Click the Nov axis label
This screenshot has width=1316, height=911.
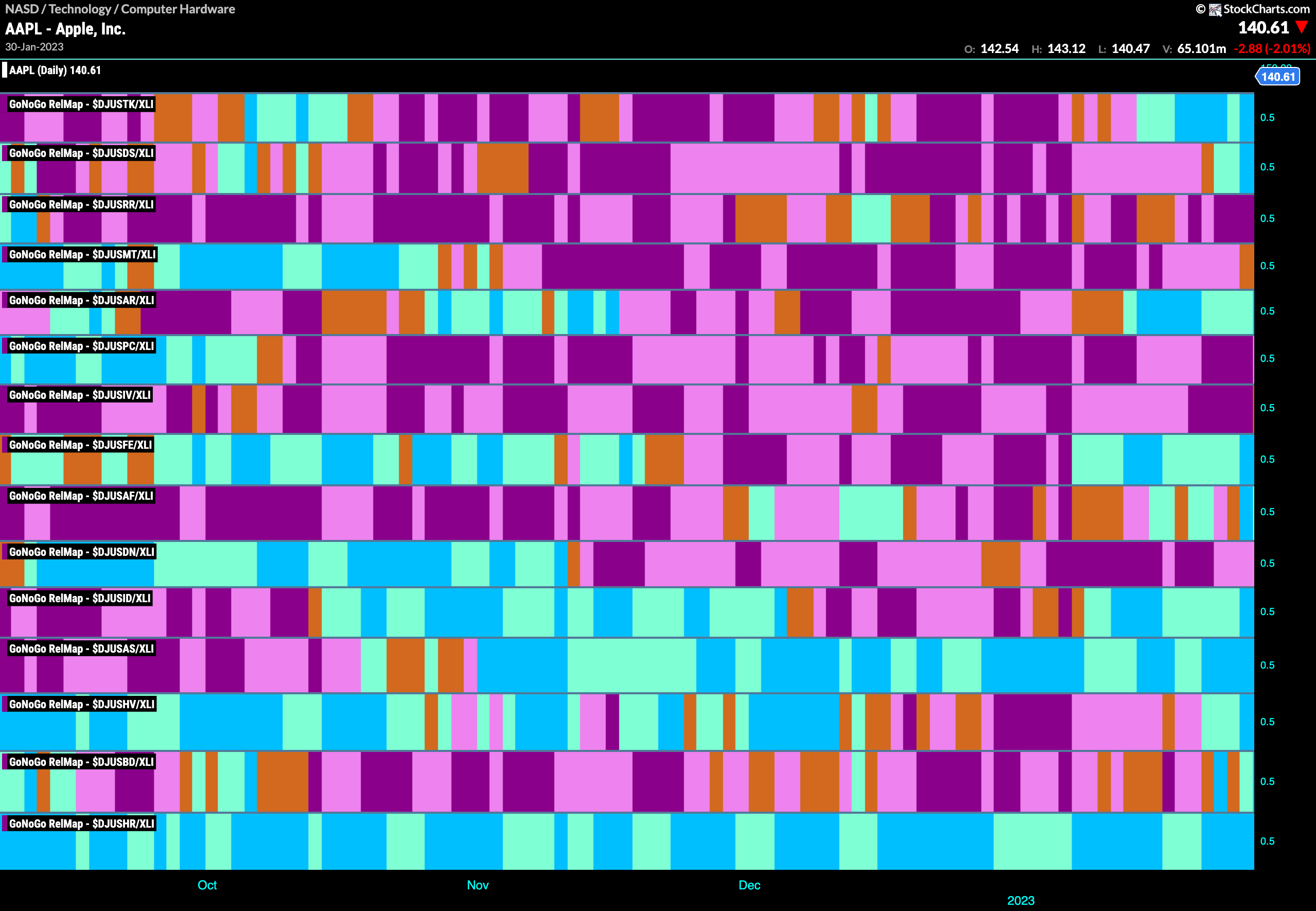point(477,885)
